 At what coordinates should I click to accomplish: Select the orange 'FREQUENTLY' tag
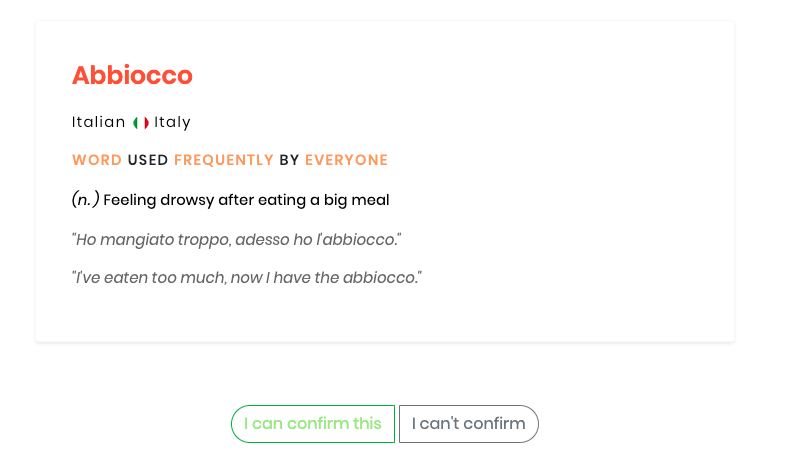224,160
